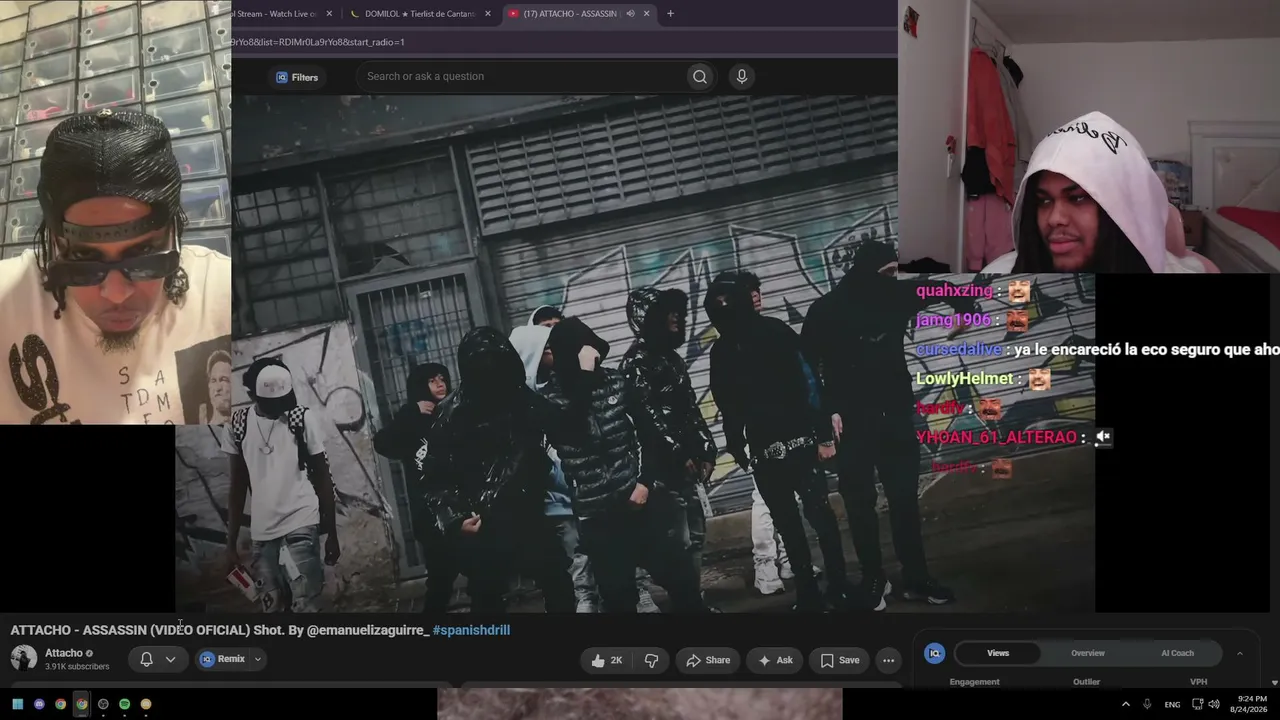Open the Attacho channel name link
The image size is (1280, 720).
(x=64, y=653)
